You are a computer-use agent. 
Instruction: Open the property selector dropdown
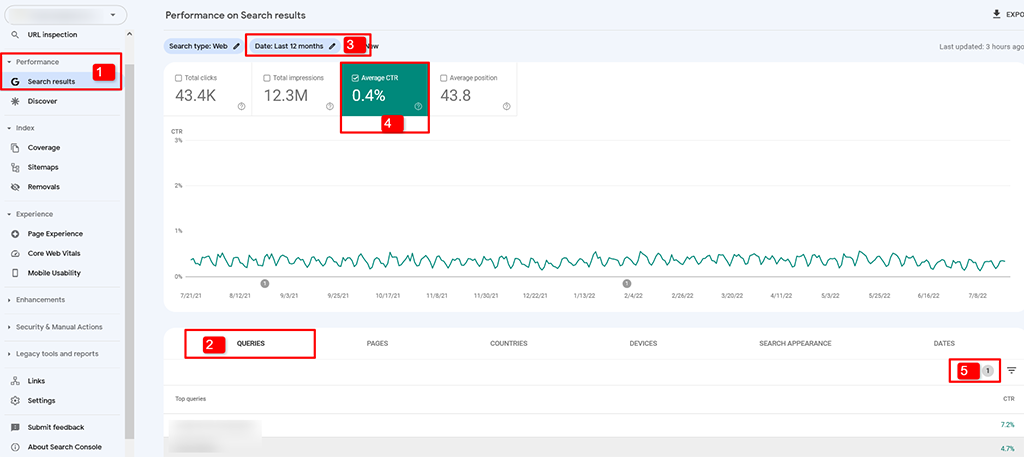coord(68,14)
